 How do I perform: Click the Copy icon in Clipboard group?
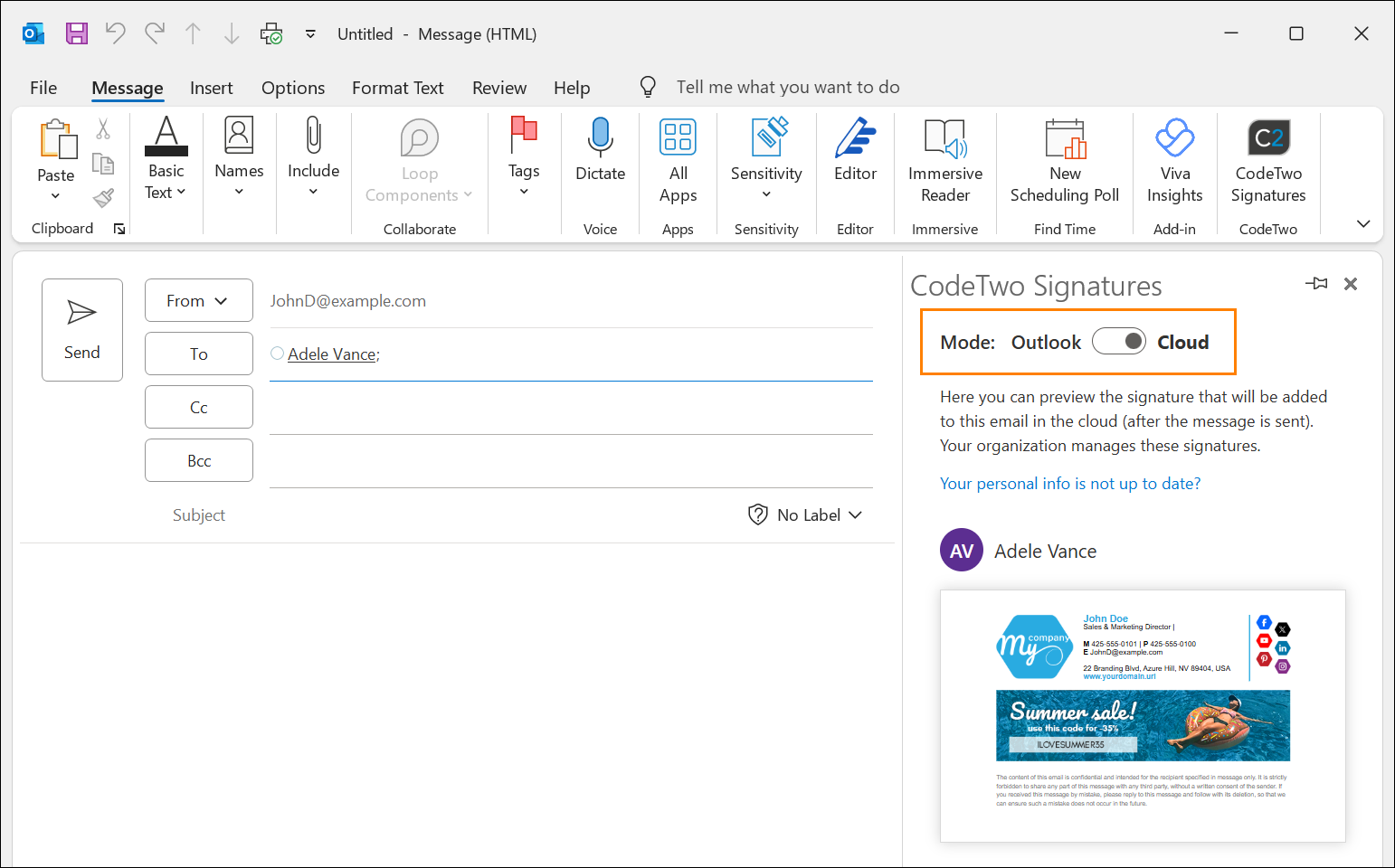(x=103, y=164)
